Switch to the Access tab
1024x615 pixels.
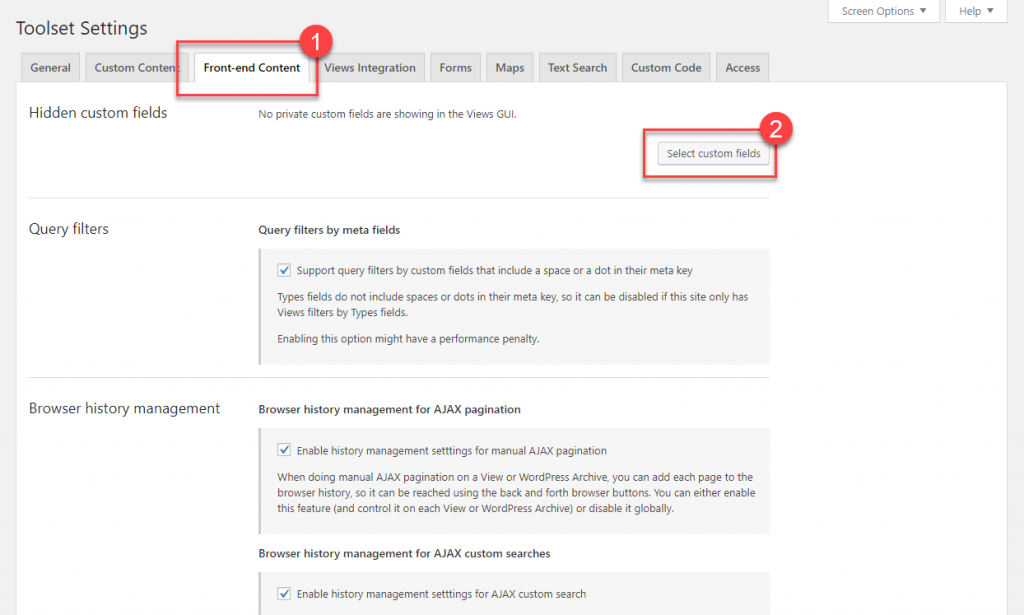(x=742, y=67)
